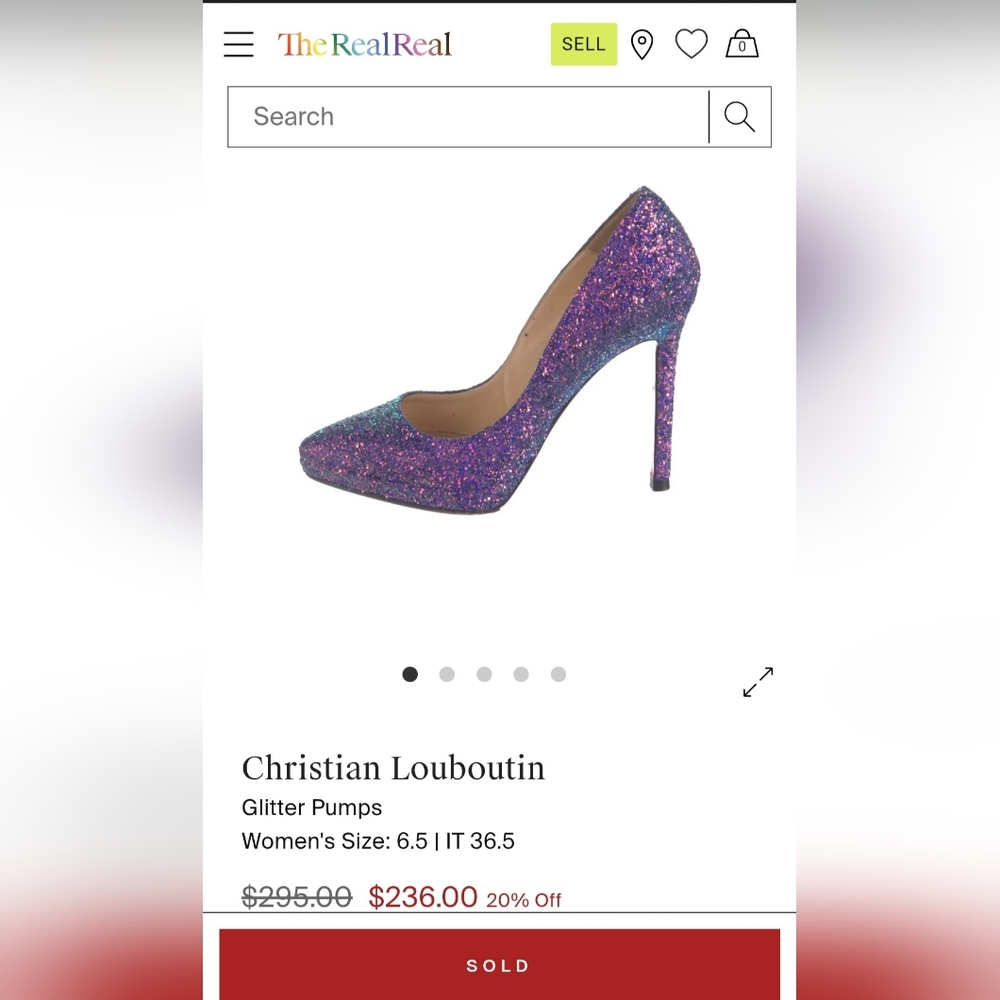Click the active first carousel dot

coord(410,674)
